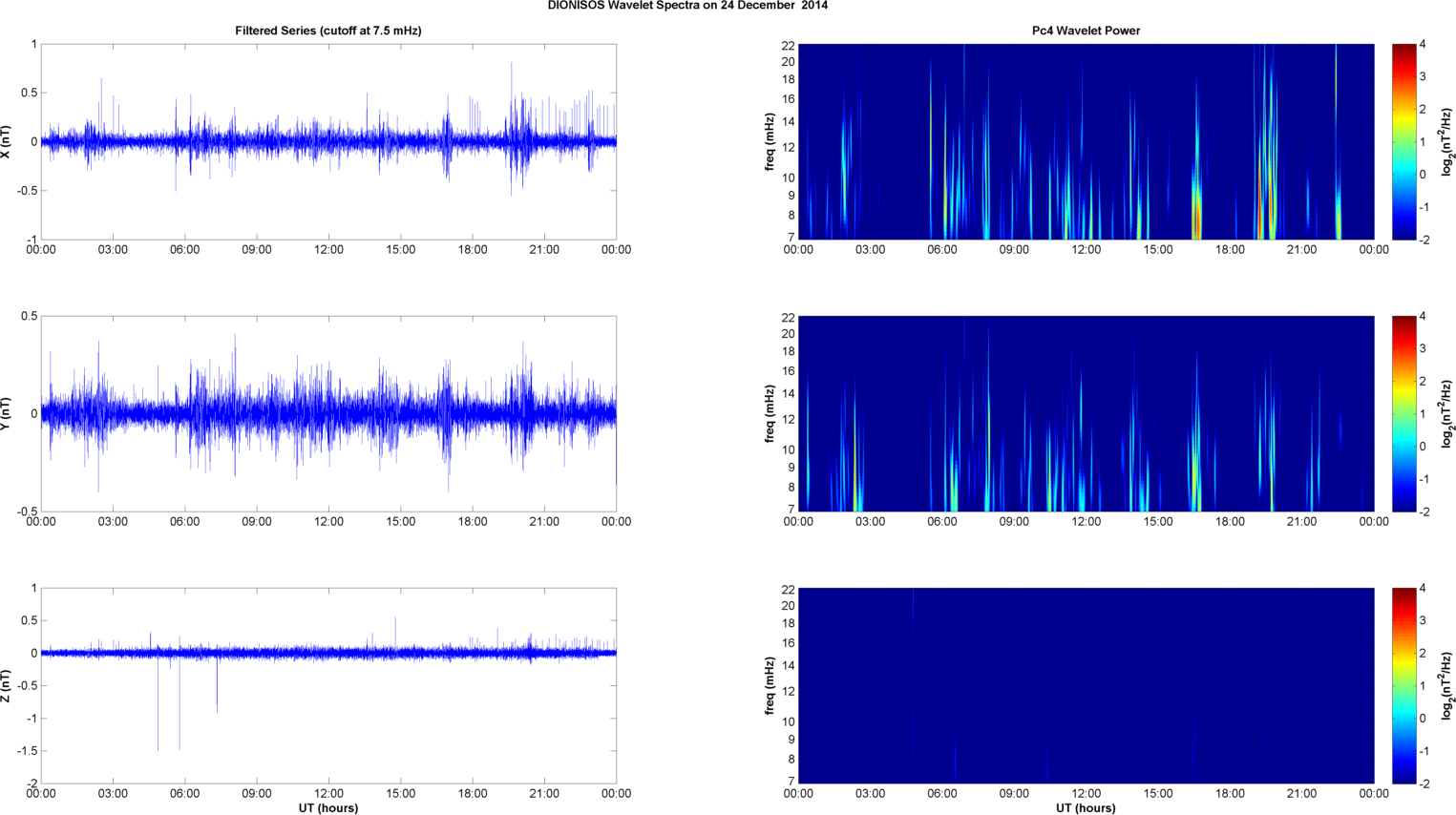The height and width of the screenshot is (815, 1456).
Task: Click the DIONISOS Wavelet Spectra figure title
Action: point(687,6)
